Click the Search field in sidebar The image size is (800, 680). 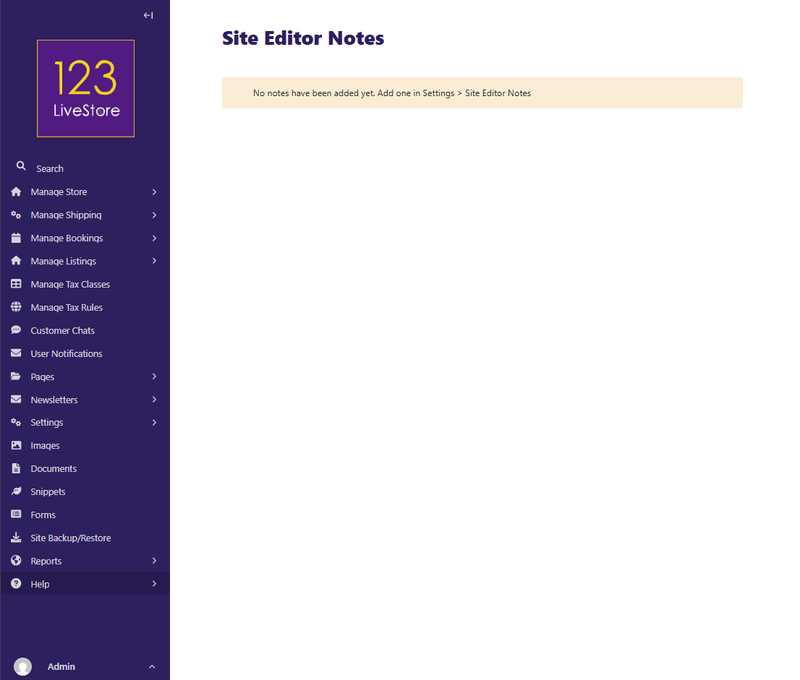click(85, 168)
